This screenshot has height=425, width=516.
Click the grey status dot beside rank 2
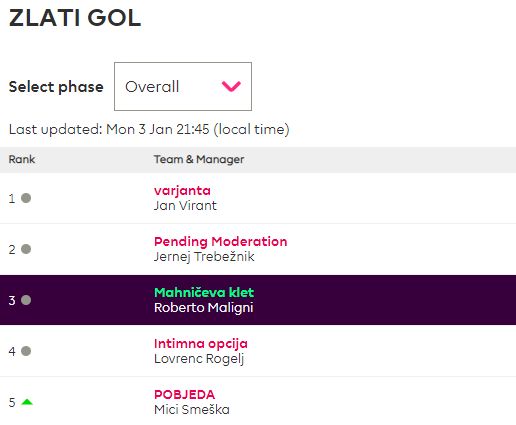(26, 249)
